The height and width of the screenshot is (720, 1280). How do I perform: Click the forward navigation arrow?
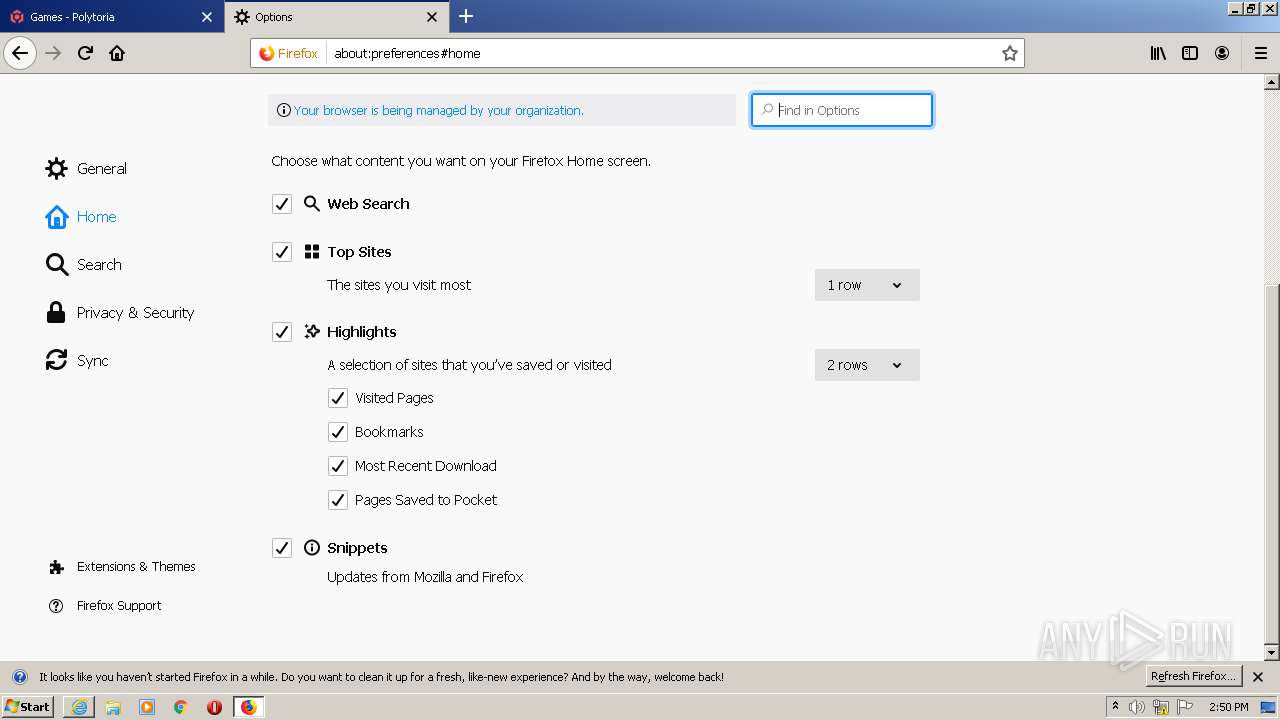click(x=53, y=53)
